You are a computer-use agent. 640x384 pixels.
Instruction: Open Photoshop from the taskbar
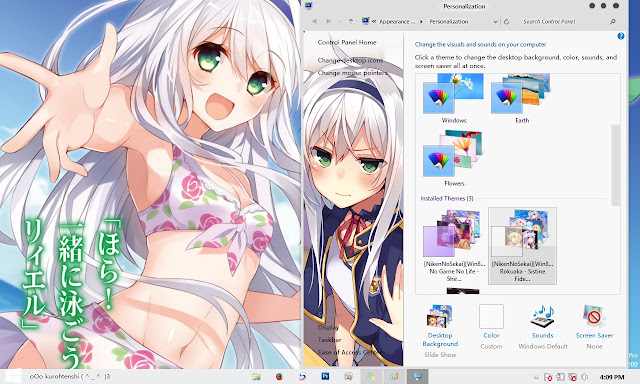coord(325,376)
